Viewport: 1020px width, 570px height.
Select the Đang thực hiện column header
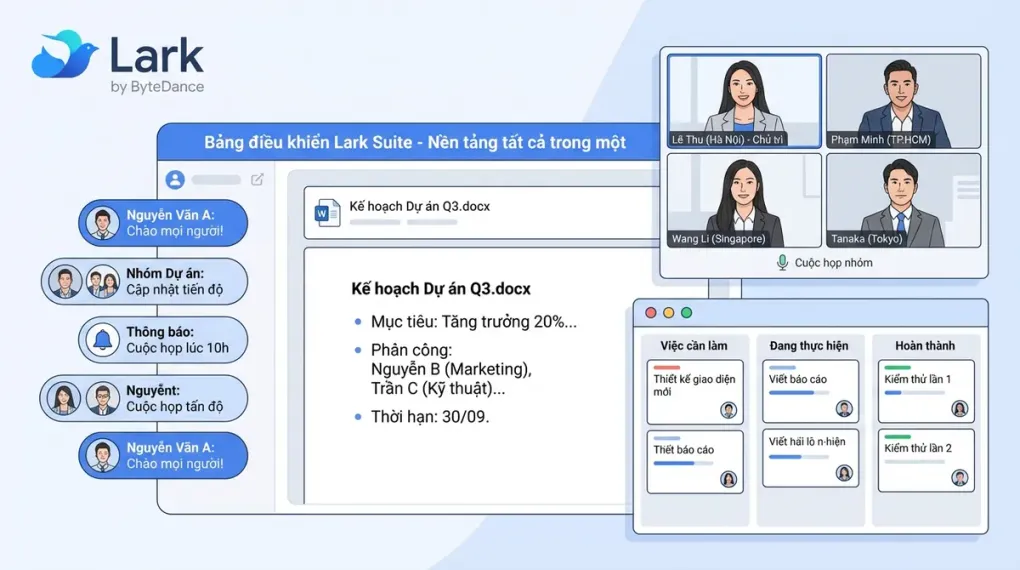pos(809,346)
